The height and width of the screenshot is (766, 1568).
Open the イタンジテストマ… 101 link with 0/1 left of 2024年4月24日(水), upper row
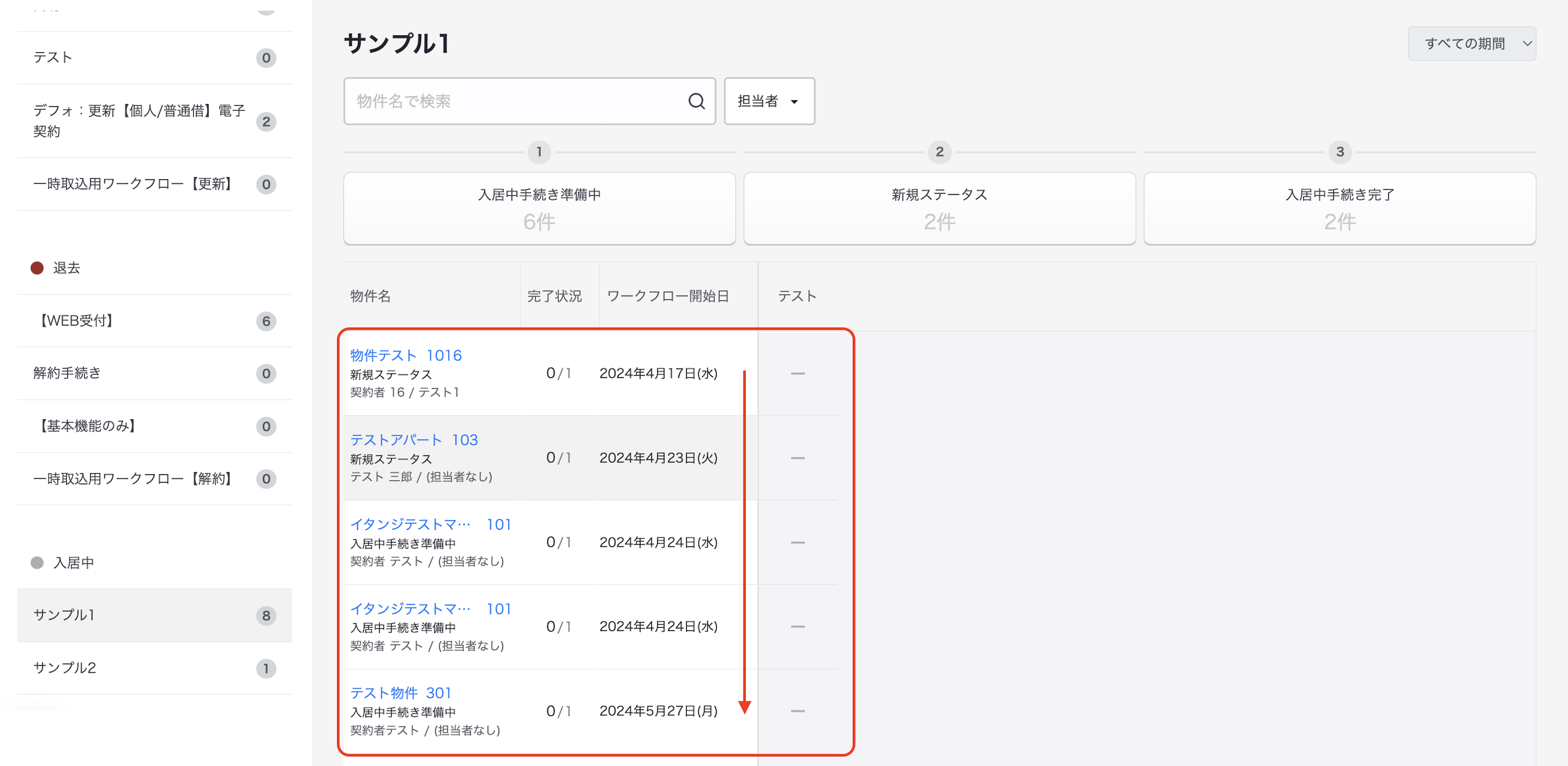click(x=430, y=524)
